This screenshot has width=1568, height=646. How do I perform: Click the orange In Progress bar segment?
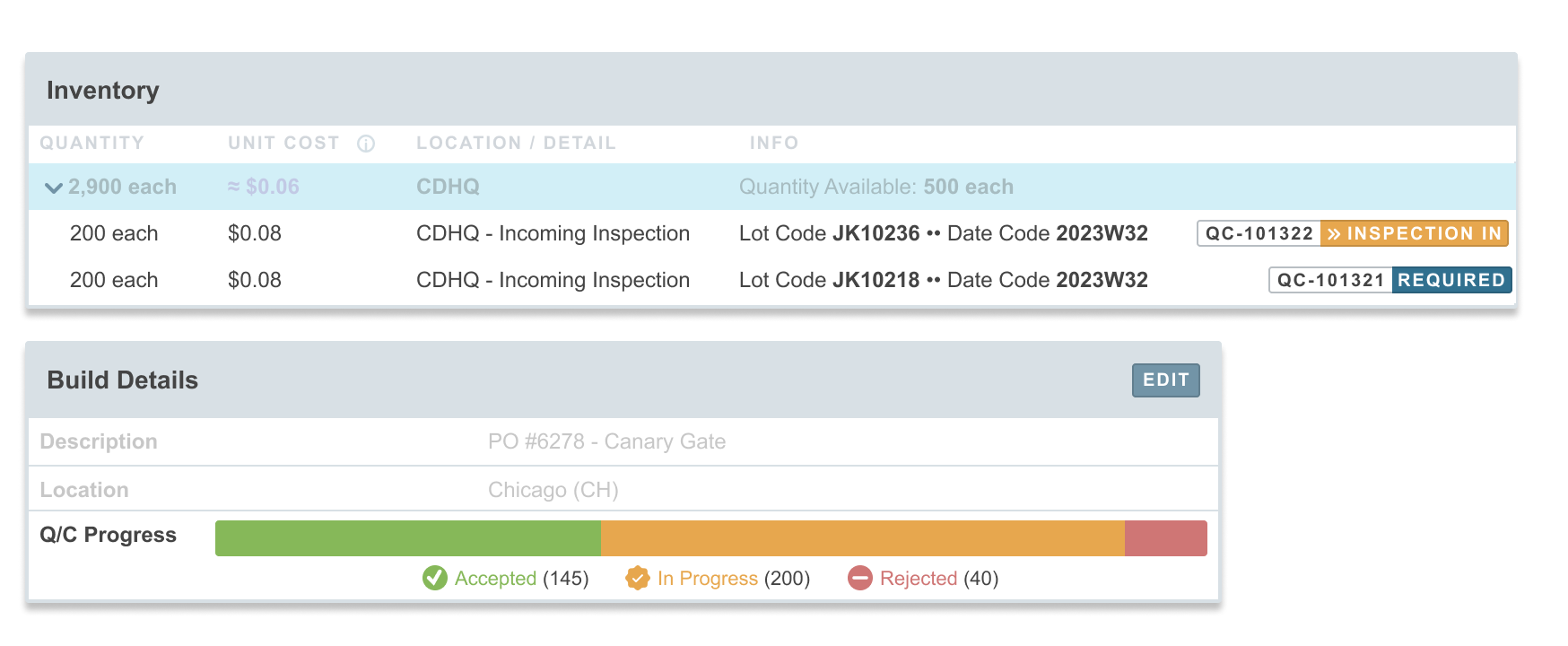pos(863,538)
